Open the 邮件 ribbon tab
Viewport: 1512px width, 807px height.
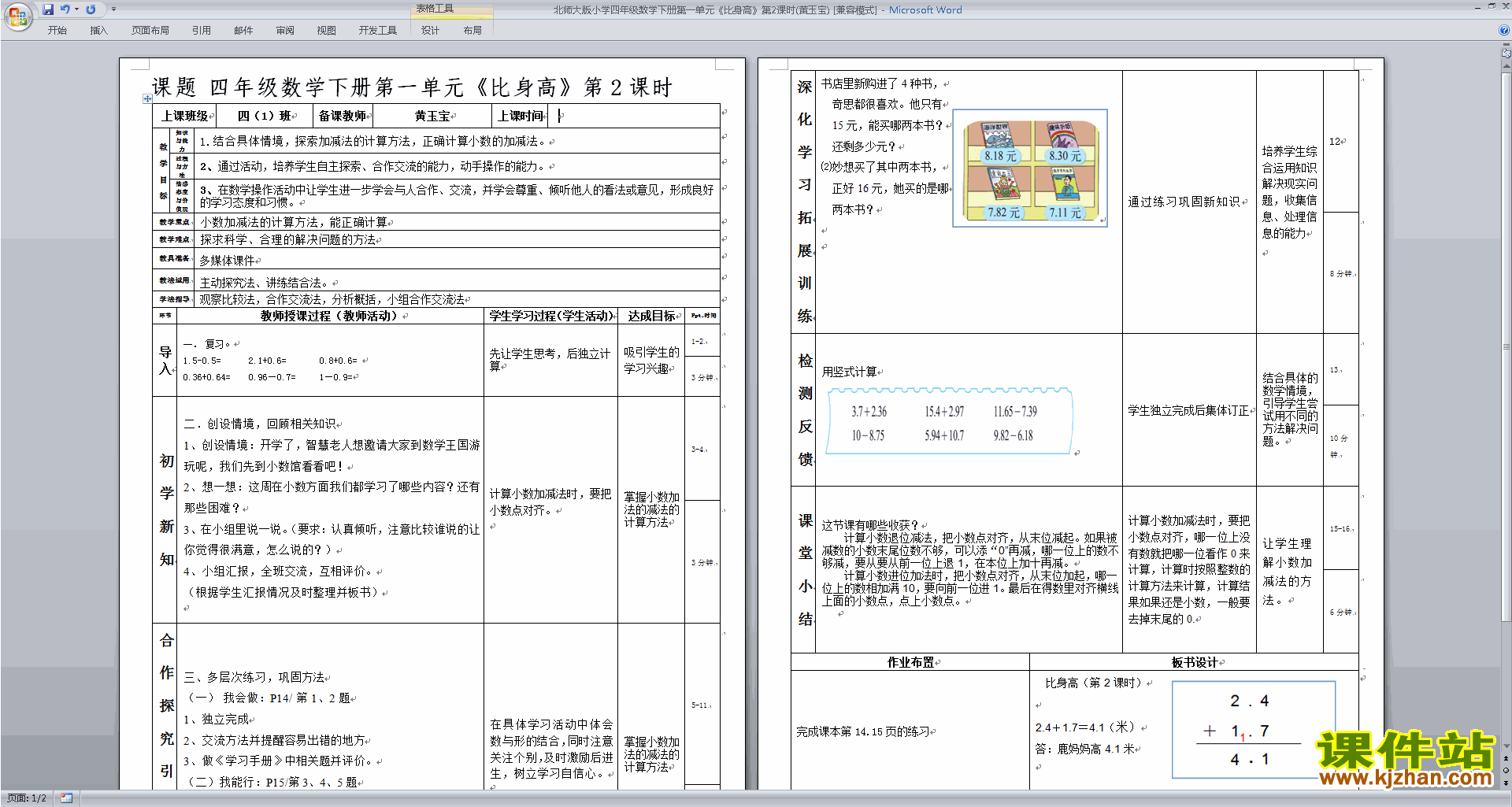point(243,30)
